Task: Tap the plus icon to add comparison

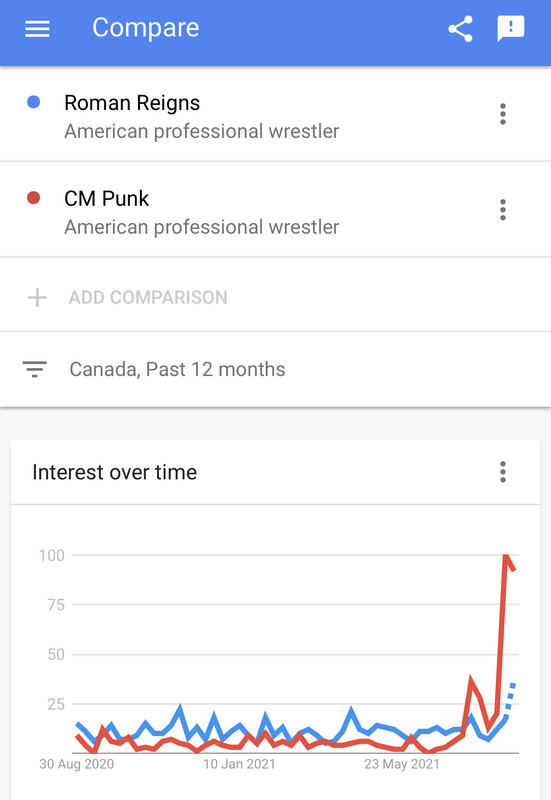Action: [x=37, y=297]
